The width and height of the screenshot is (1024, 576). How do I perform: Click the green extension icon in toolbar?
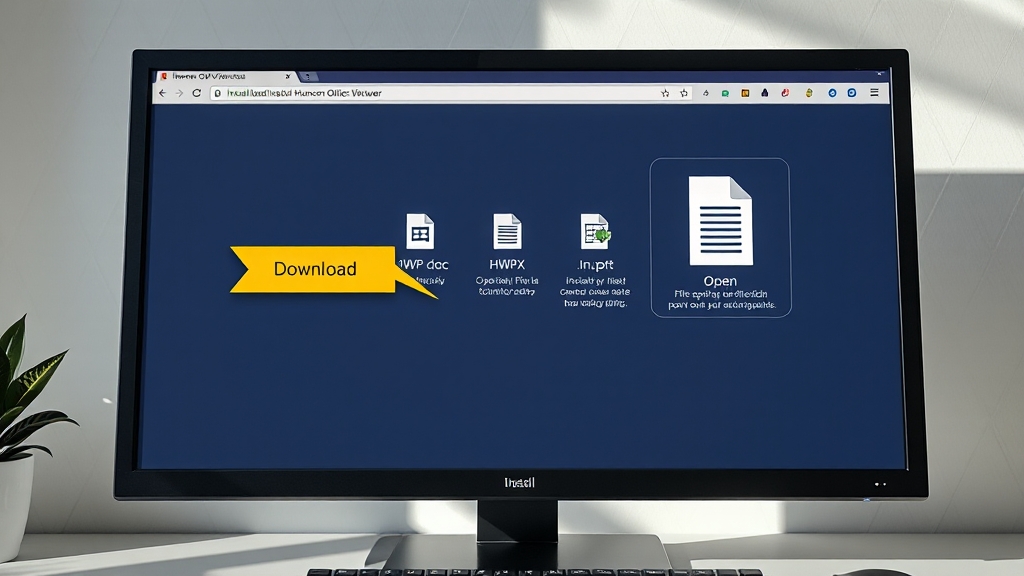point(724,93)
